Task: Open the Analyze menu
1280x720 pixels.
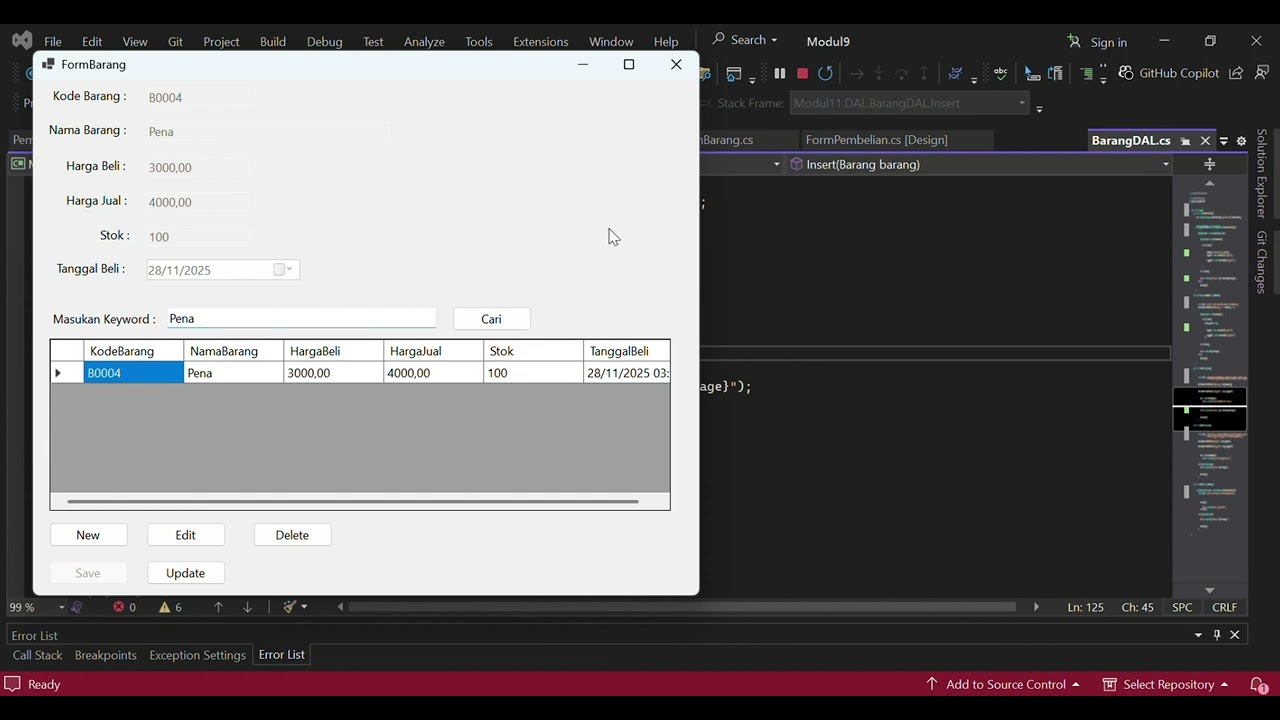Action: pos(424,42)
